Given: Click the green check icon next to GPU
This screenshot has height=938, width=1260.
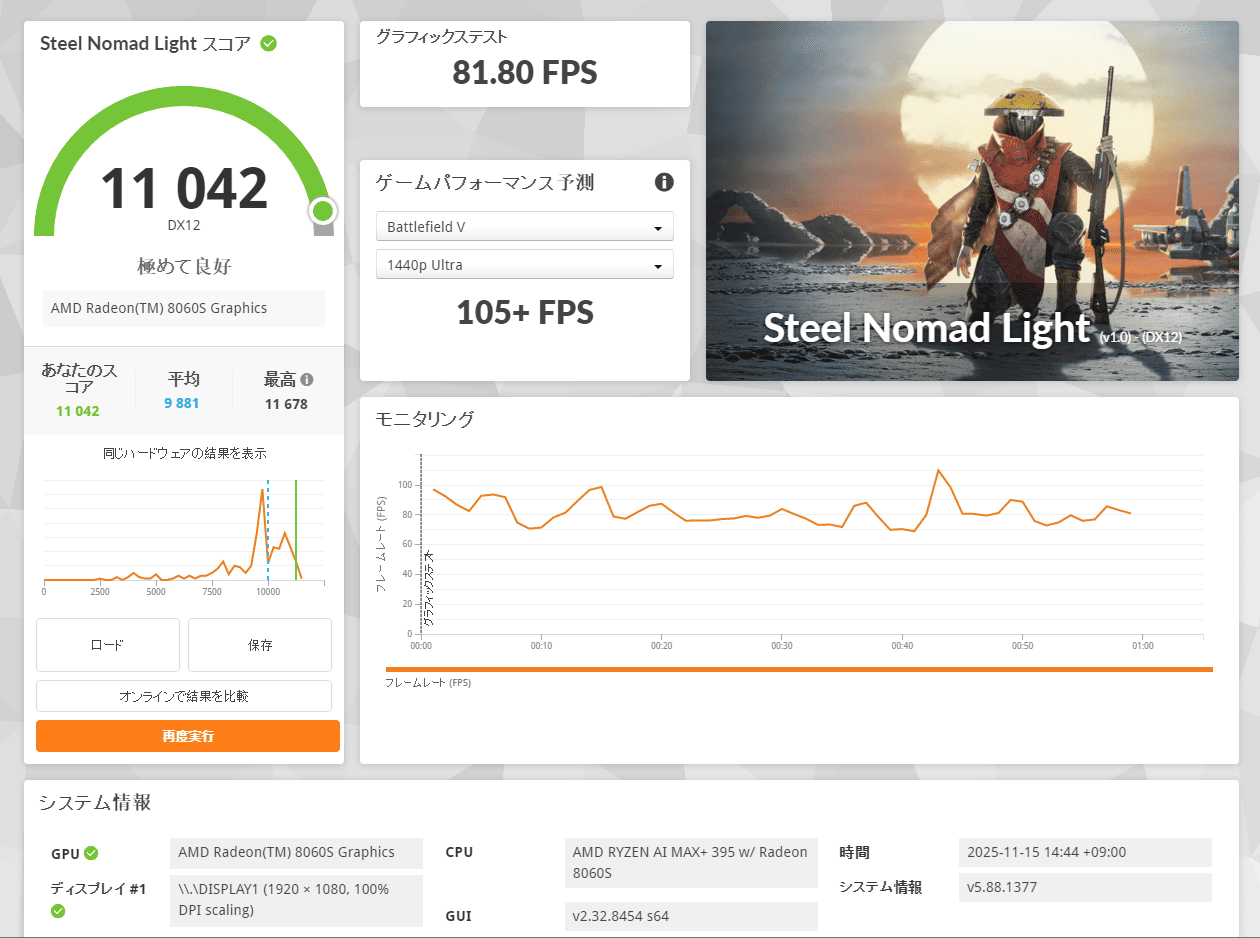Looking at the screenshot, I should [x=91, y=853].
